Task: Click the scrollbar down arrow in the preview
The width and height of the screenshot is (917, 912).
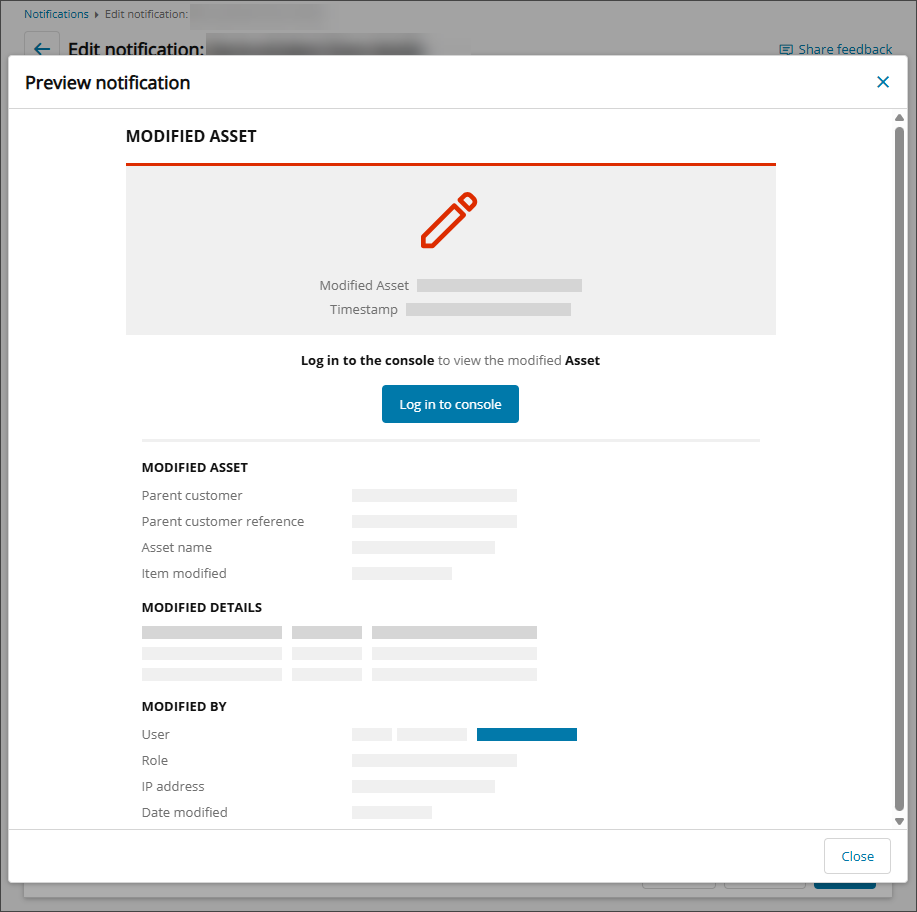Action: click(899, 821)
